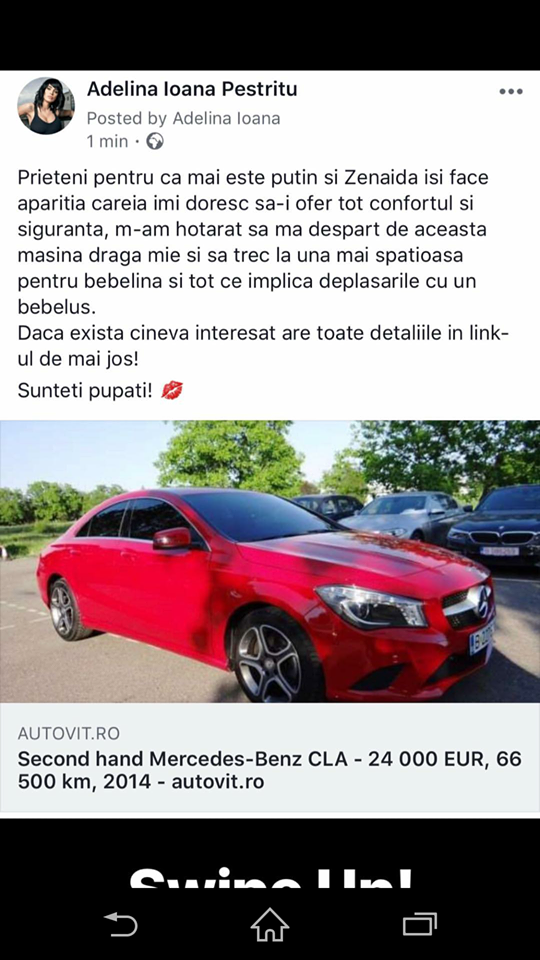Tap the red car's front license plate
Viewport: 540px width, 960px height.
click(482, 639)
